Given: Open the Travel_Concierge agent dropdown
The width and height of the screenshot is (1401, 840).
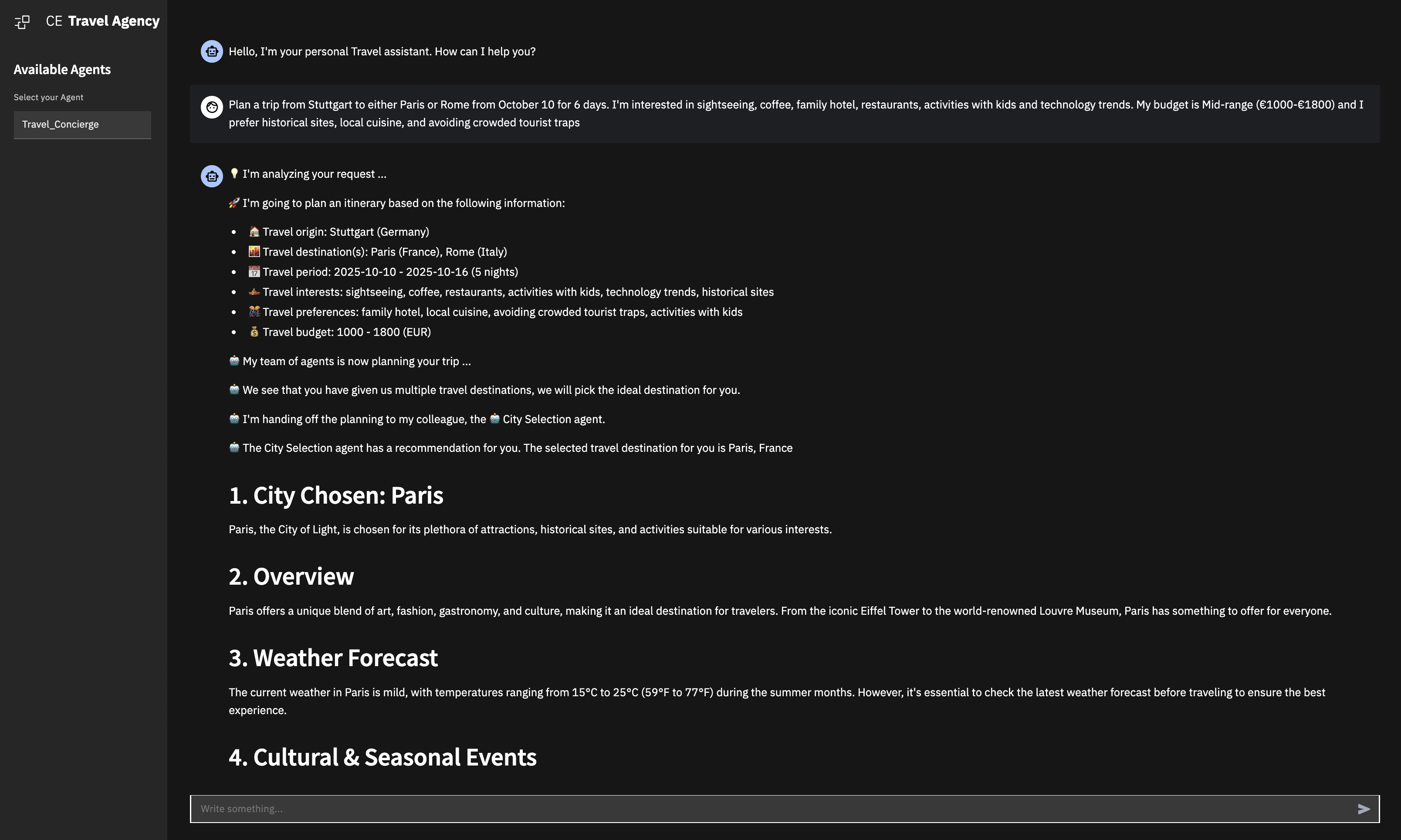Looking at the screenshot, I should point(83,125).
